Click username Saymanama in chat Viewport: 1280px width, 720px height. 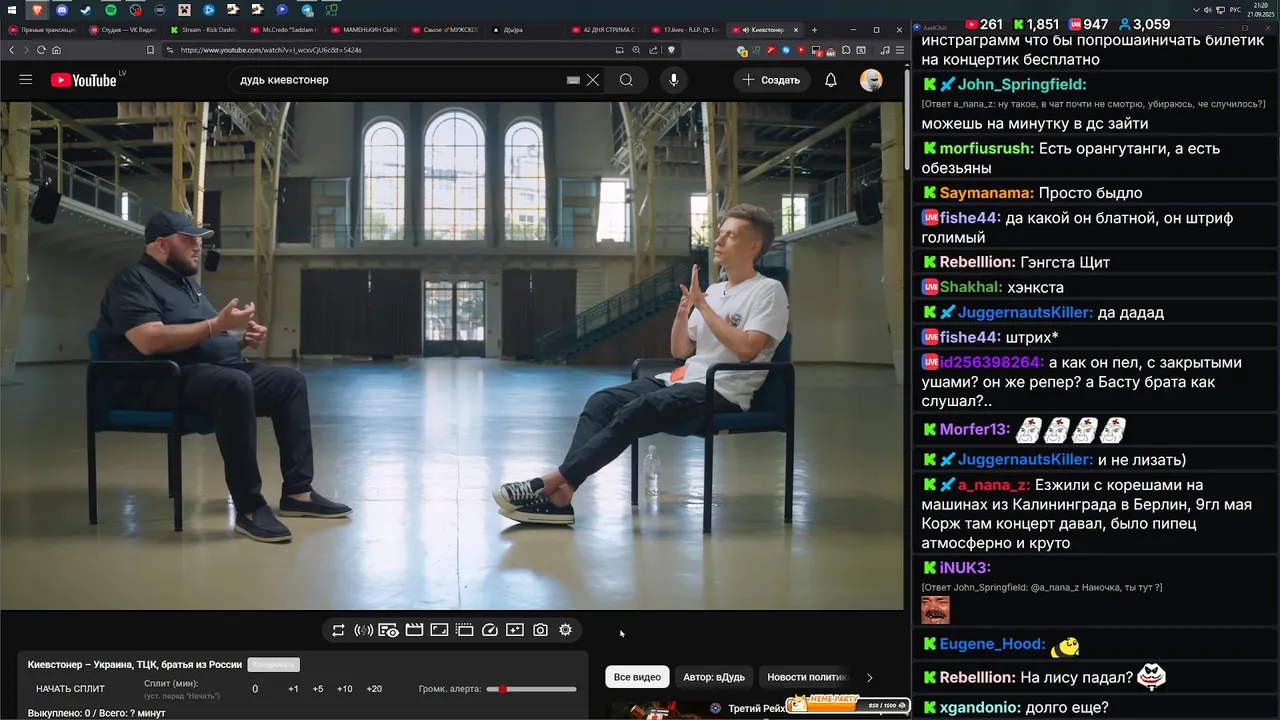click(x=987, y=193)
